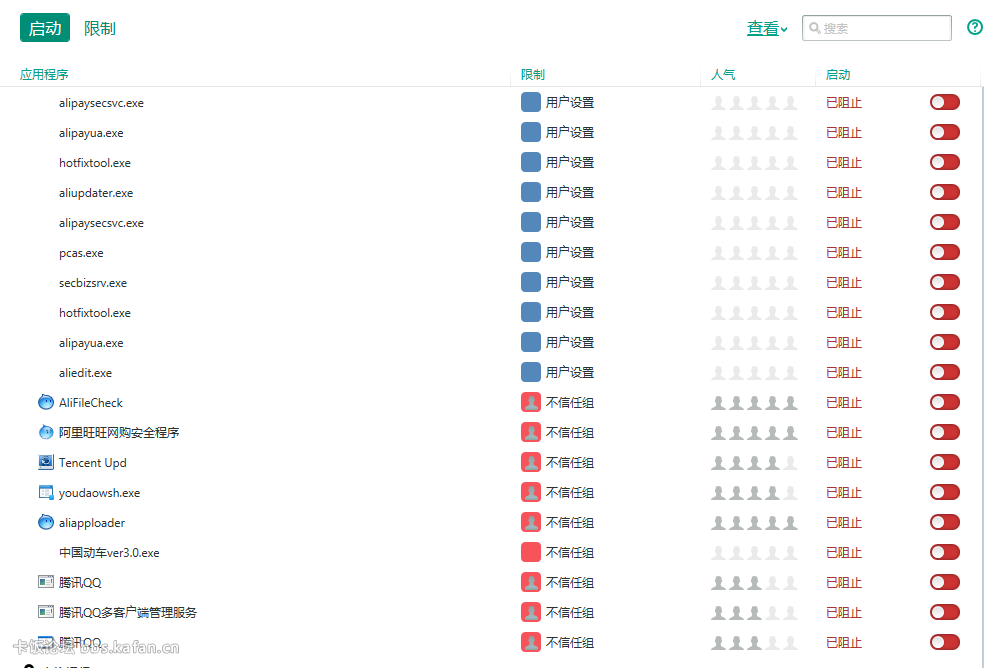Turn on the aliapploader startup switch
Viewport: 984px width, 668px height.
[944, 522]
